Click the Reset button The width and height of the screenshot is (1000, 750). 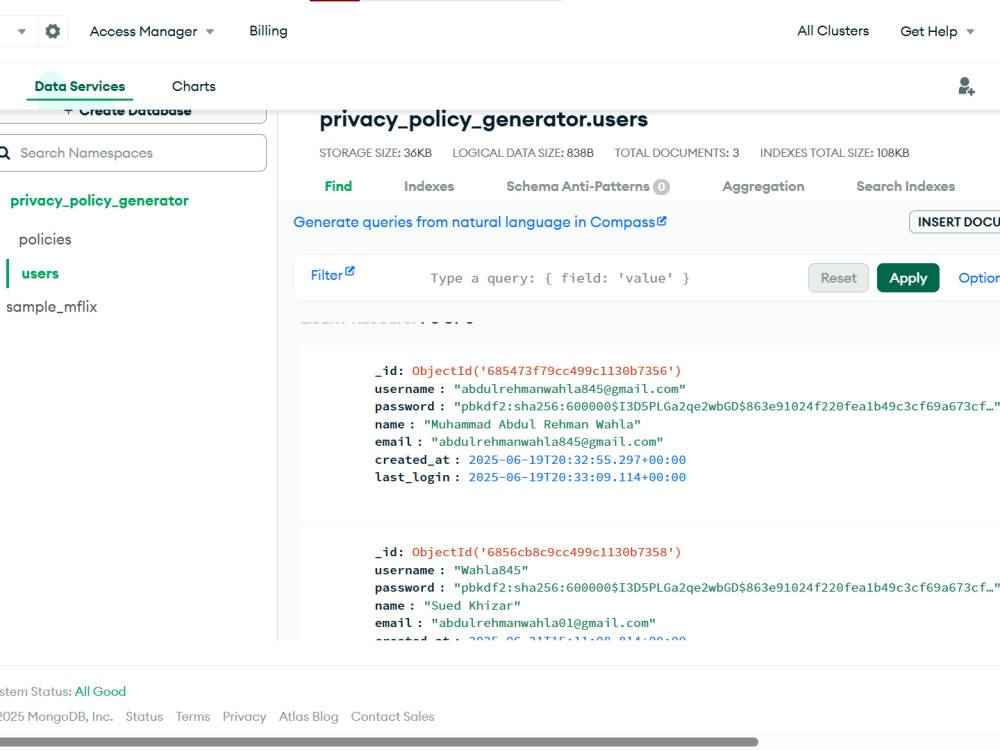(x=838, y=278)
